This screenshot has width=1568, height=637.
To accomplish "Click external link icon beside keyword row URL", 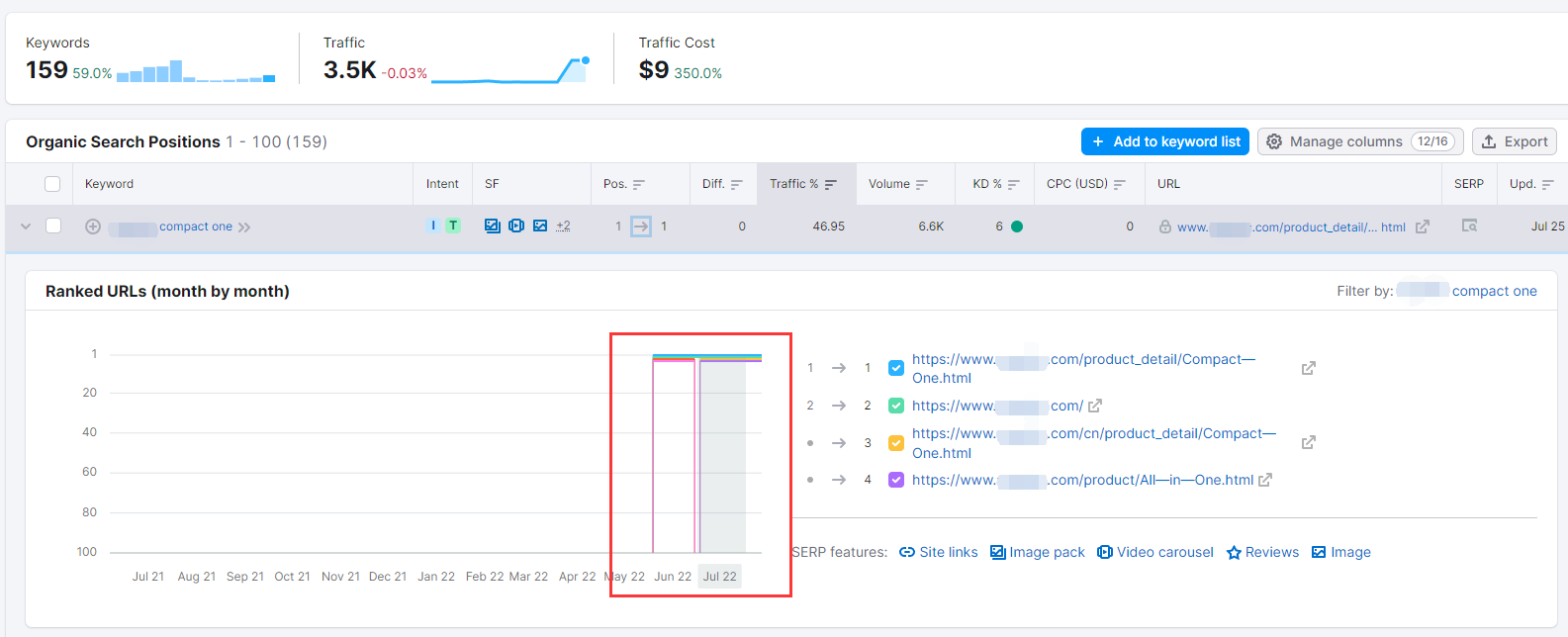I will click(1422, 227).
